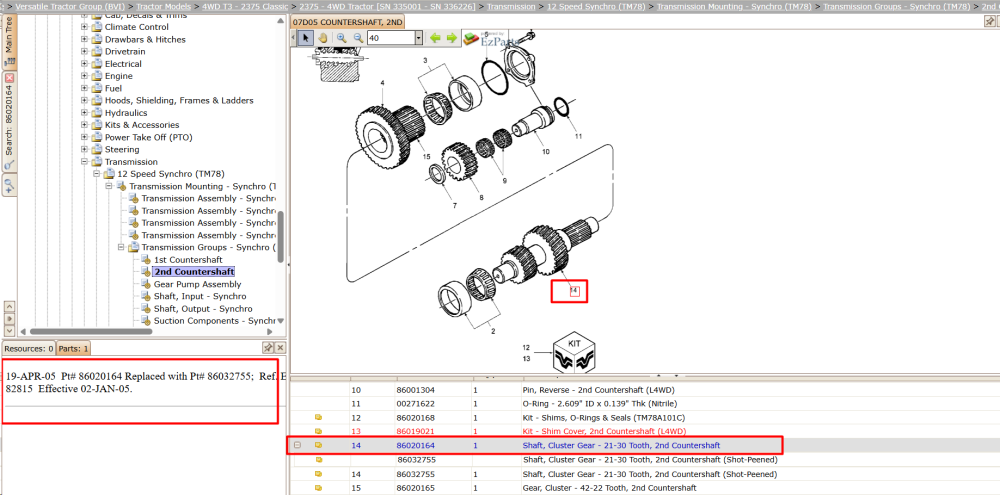This screenshot has width=1000, height=495.
Task: Open Transmission breadcrumb link
Action: (511, 6)
